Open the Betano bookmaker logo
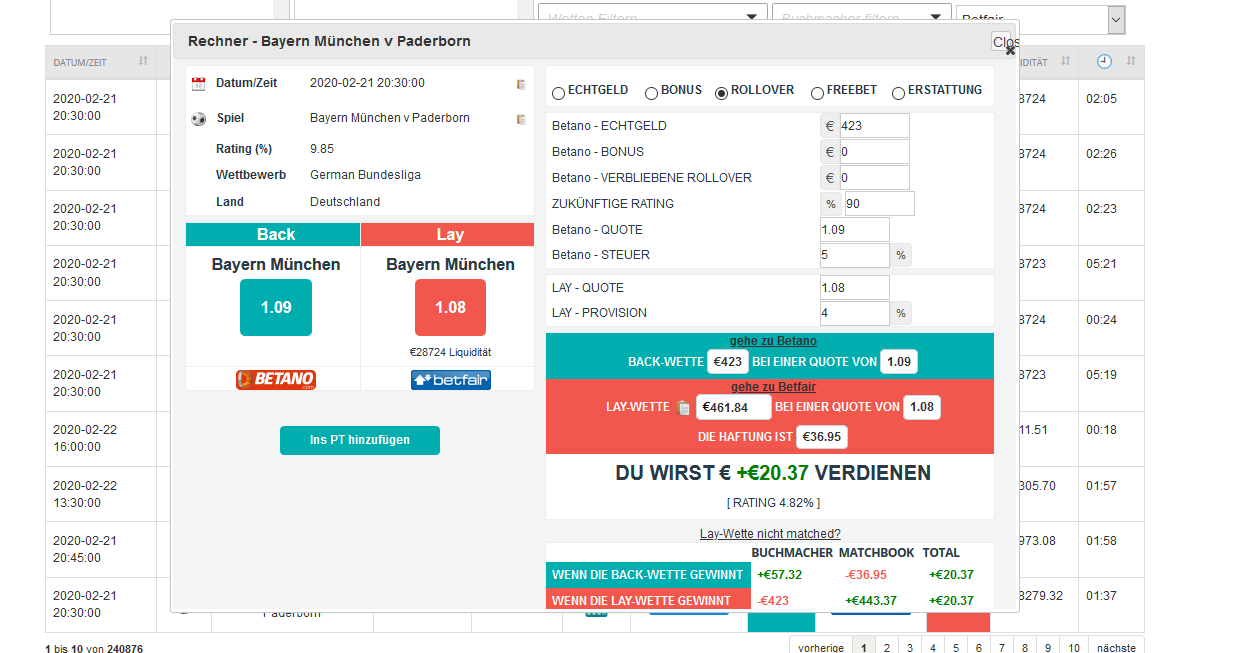 tap(276, 380)
